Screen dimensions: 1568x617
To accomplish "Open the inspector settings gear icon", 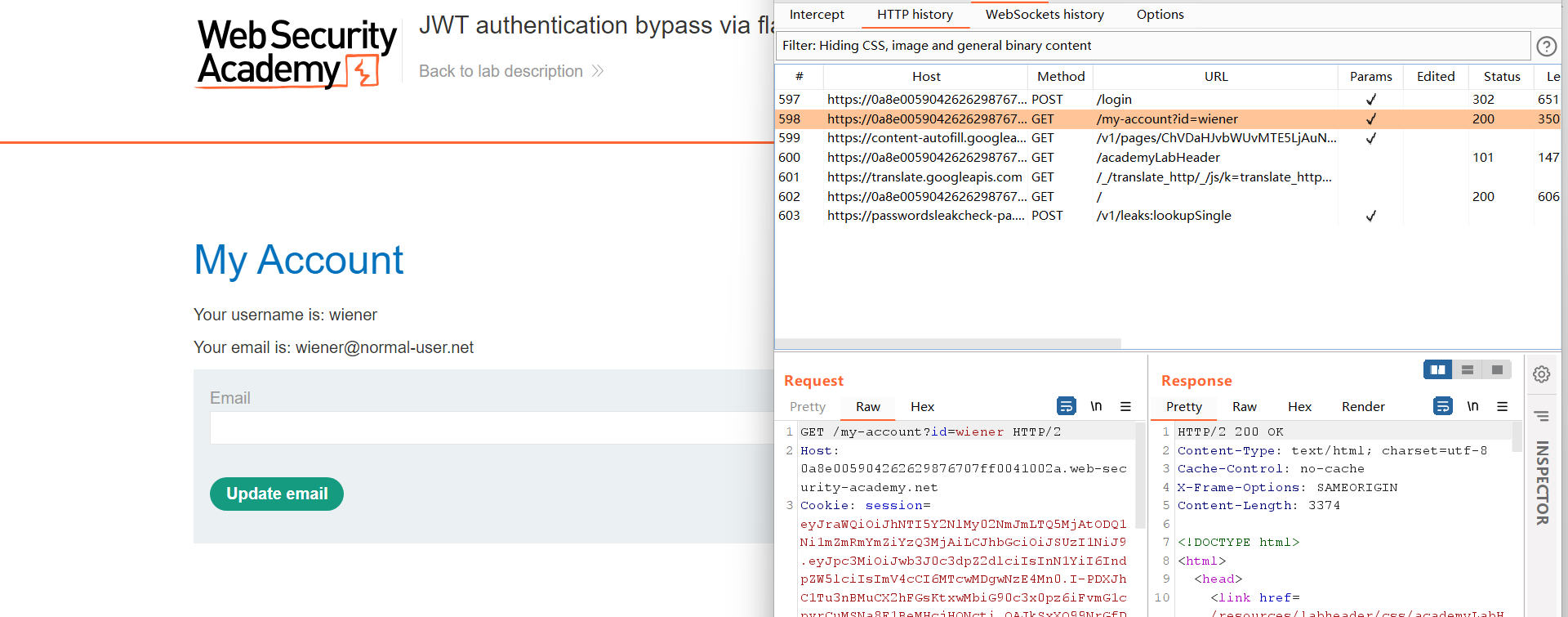I will (x=1541, y=374).
